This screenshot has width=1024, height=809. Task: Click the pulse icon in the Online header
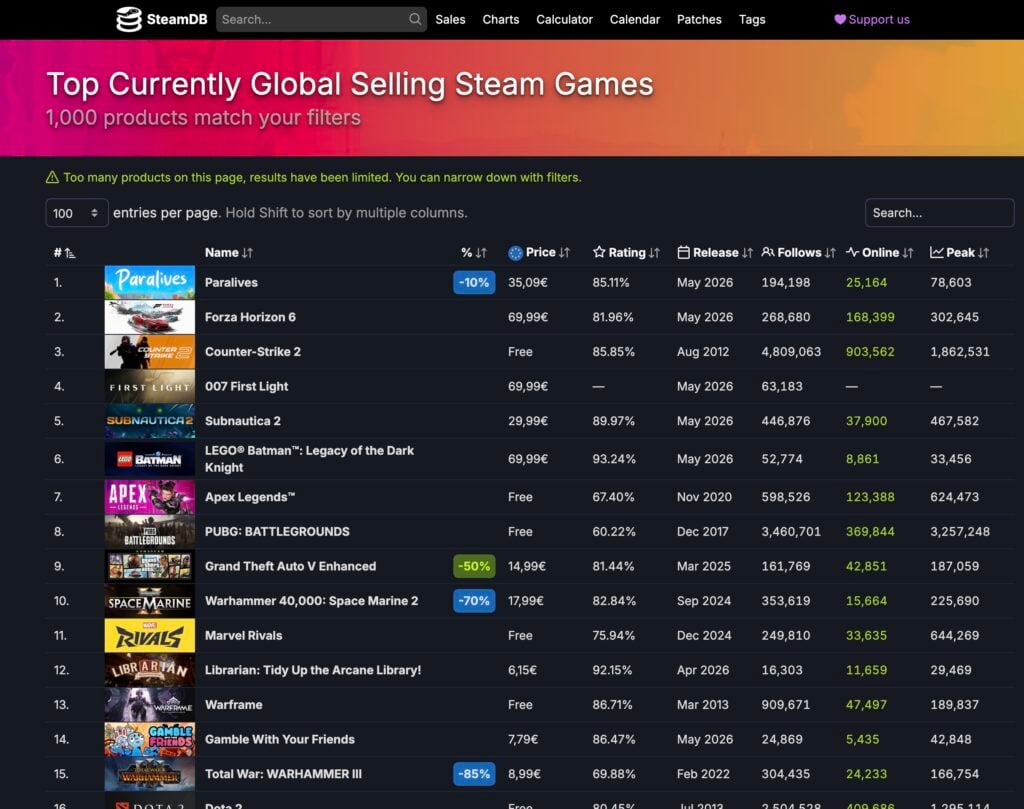click(x=852, y=252)
